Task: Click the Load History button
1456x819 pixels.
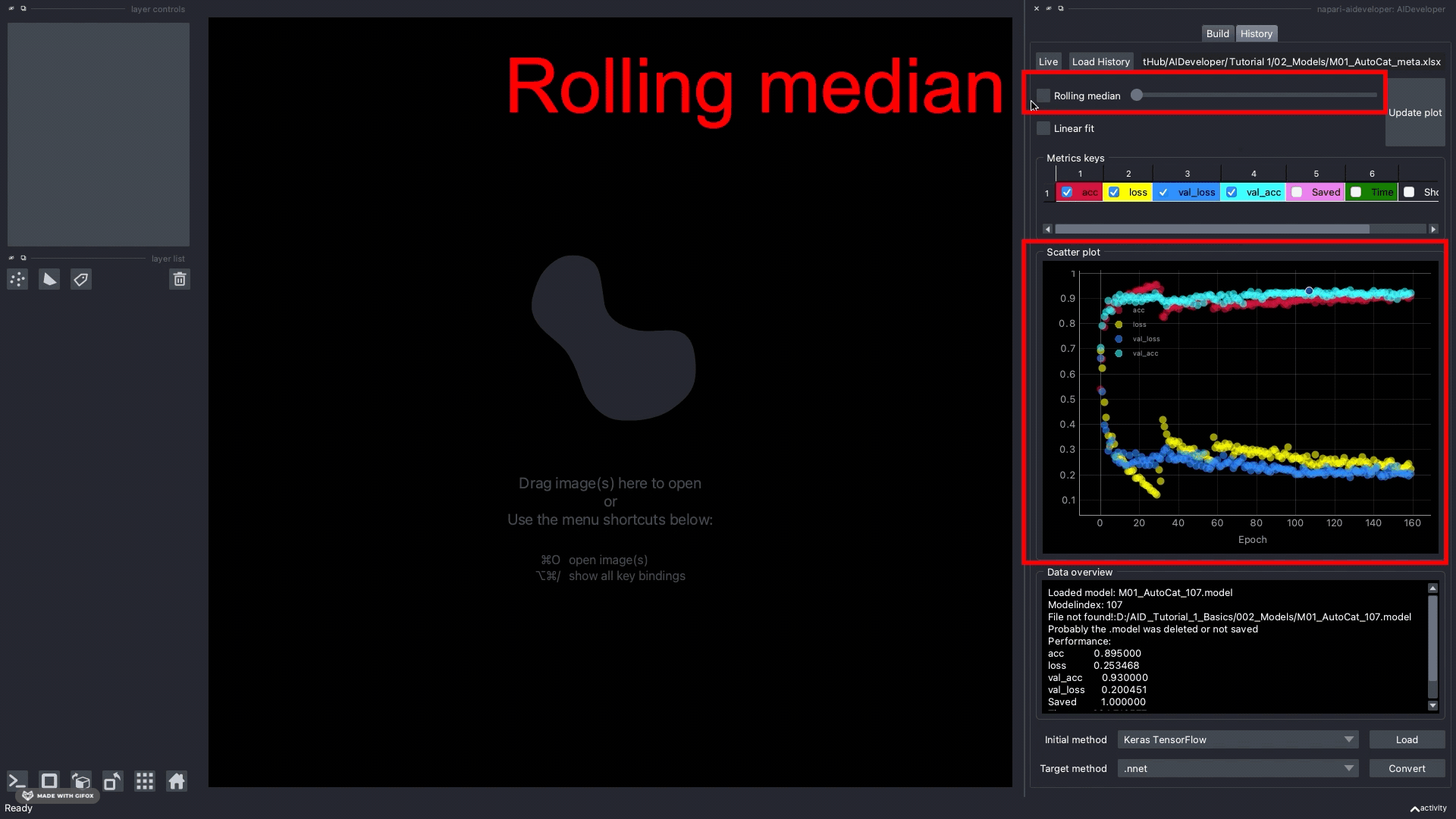Action: tap(1100, 61)
